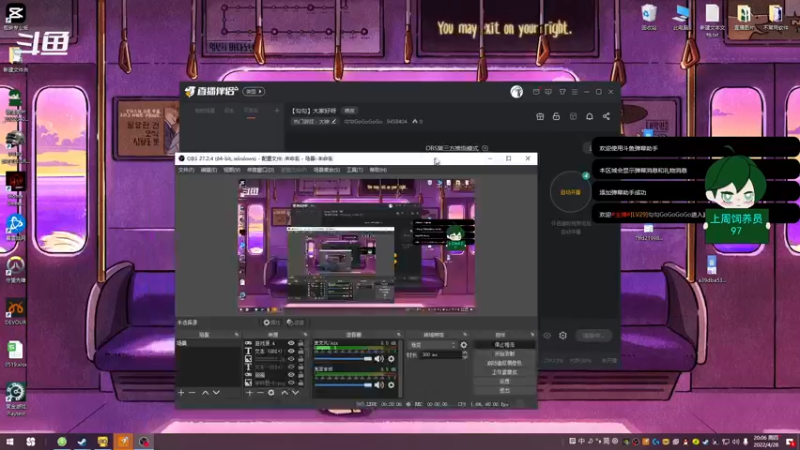800x450 pixels.
Task: Open source properties gear in Sources panel
Action: pyautogui.click(x=271, y=393)
